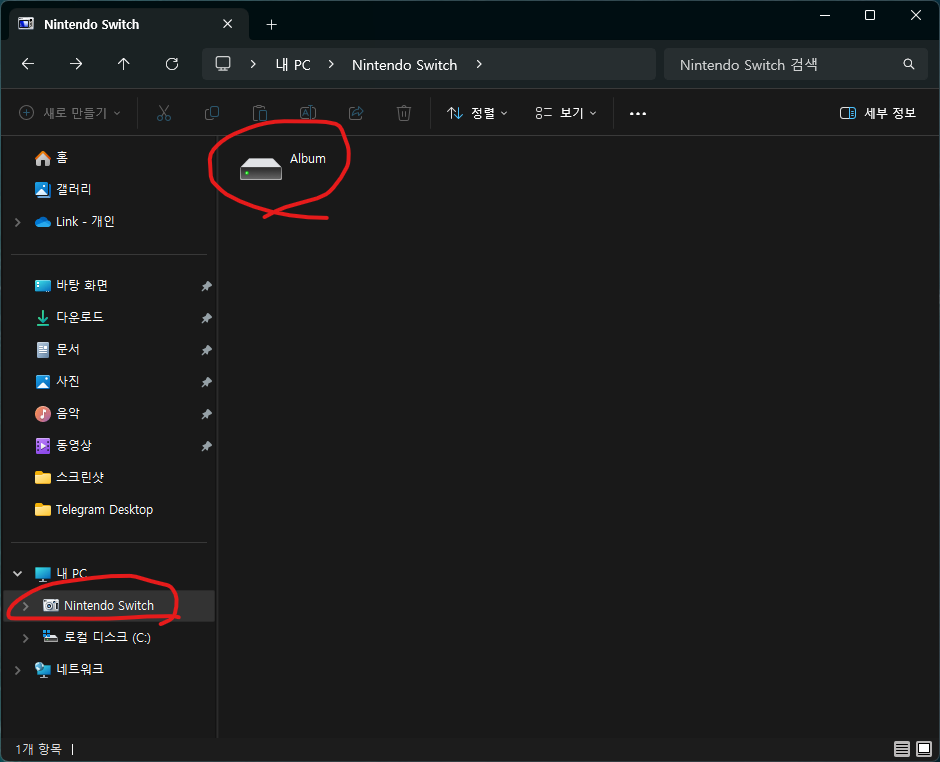Screen dimensions: 940x762
Task: Click Nintendo Switch in the address breadcrumb
Action: pyautogui.click(x=405, y=65)
